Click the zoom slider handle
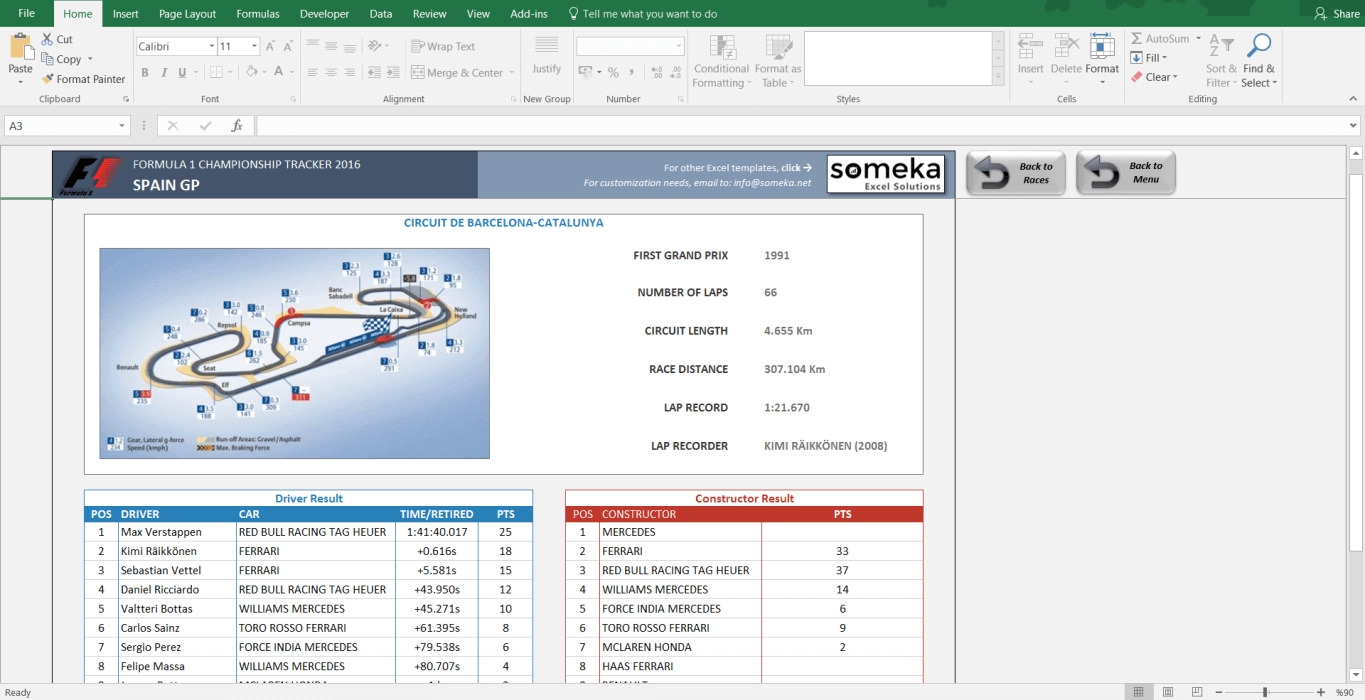Screen dimensions: 1365x700 coord(1265,692)
